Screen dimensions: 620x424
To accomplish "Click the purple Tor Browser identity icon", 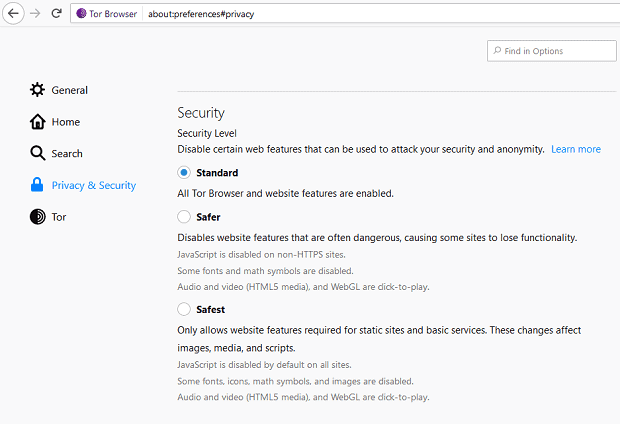I will [81, 13].
